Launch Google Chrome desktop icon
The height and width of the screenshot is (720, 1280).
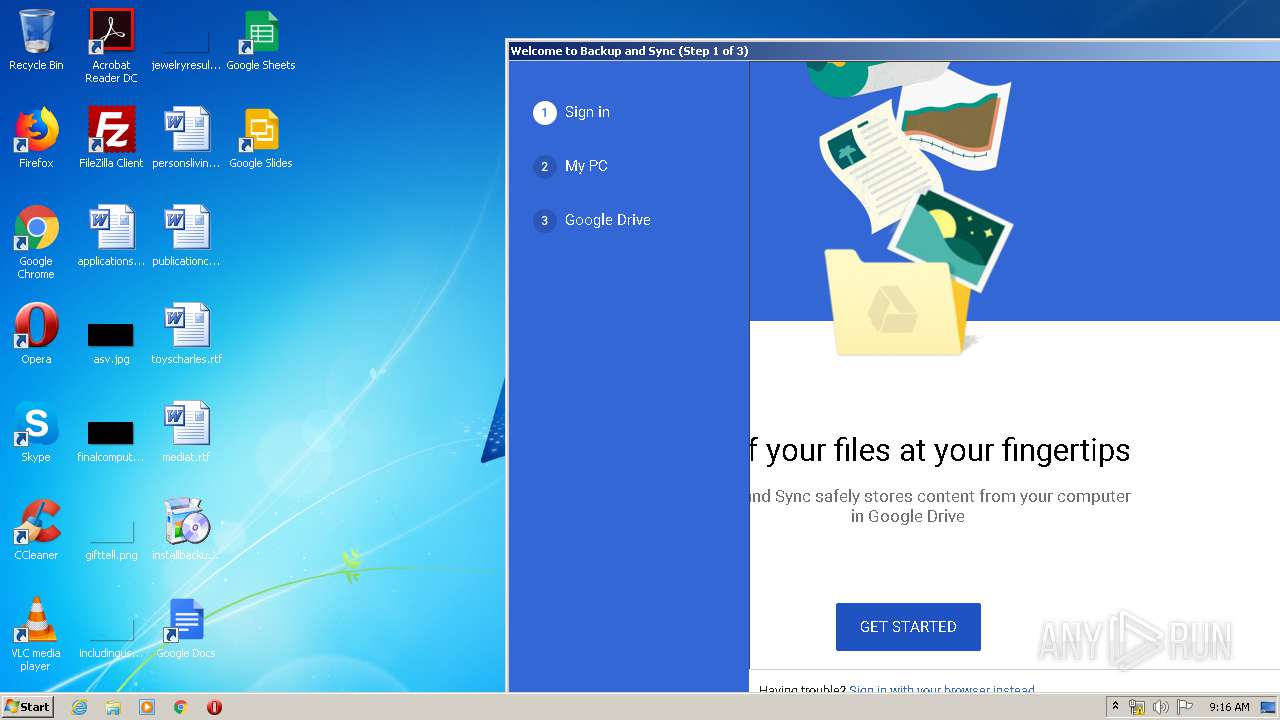[x=36, y=242]
